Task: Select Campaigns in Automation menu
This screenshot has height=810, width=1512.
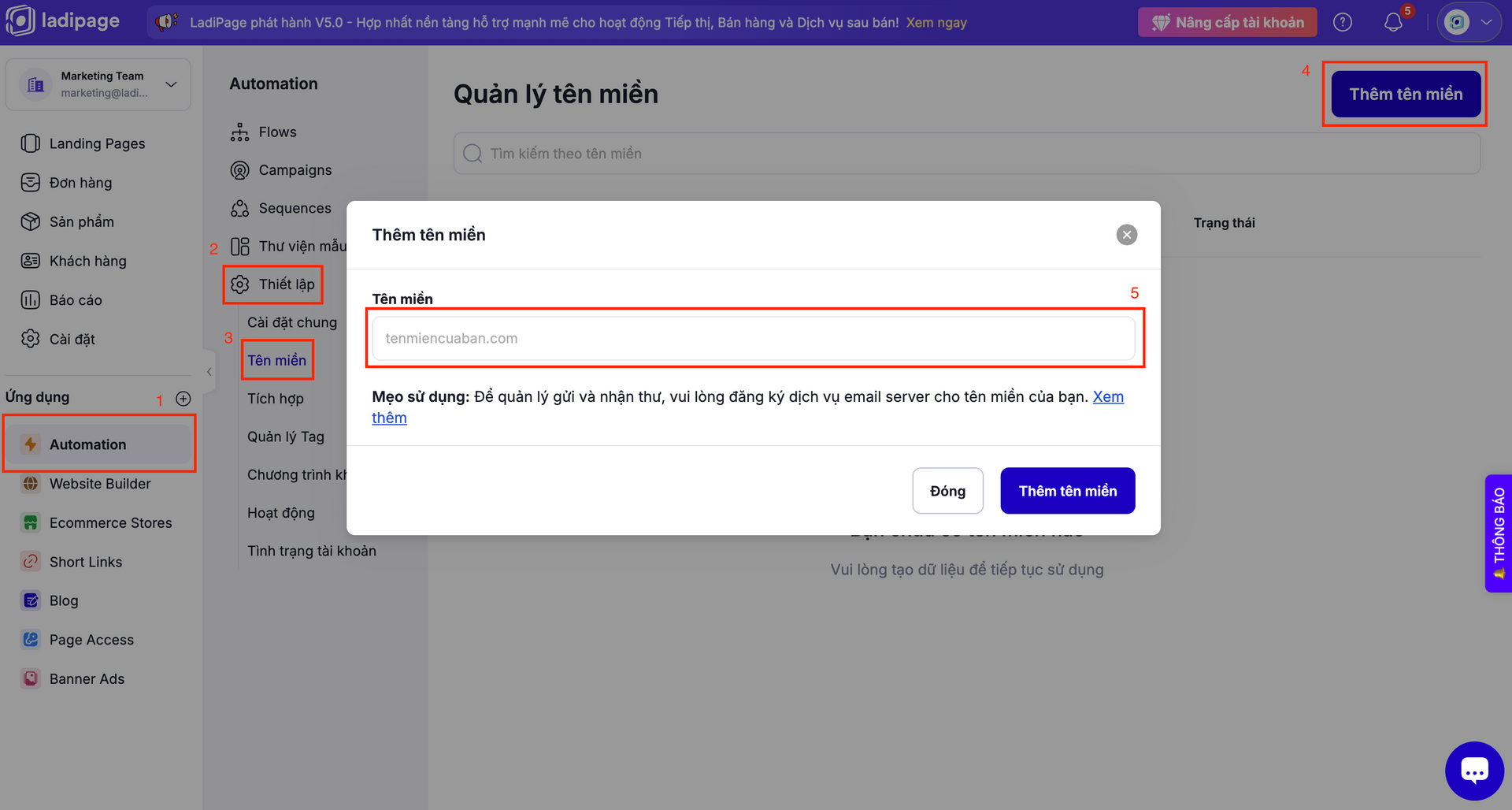Action: pos(295,170)
